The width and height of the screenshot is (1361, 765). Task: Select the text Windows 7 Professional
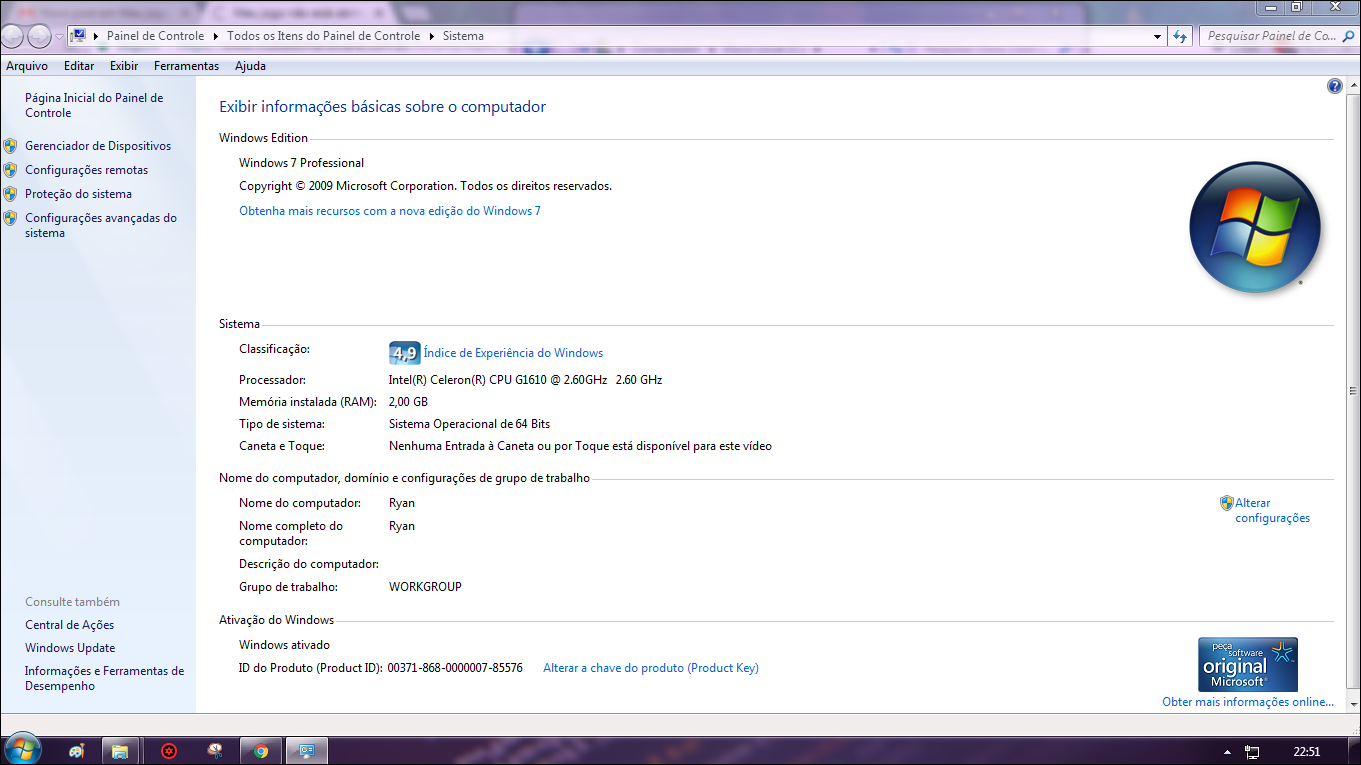tap(301, 163)
